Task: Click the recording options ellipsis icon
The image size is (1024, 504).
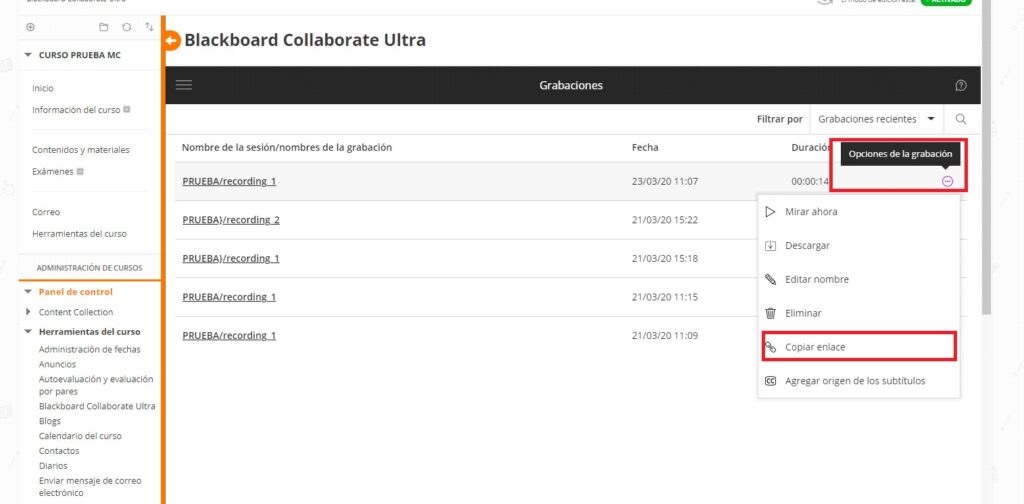Action: 947,181
